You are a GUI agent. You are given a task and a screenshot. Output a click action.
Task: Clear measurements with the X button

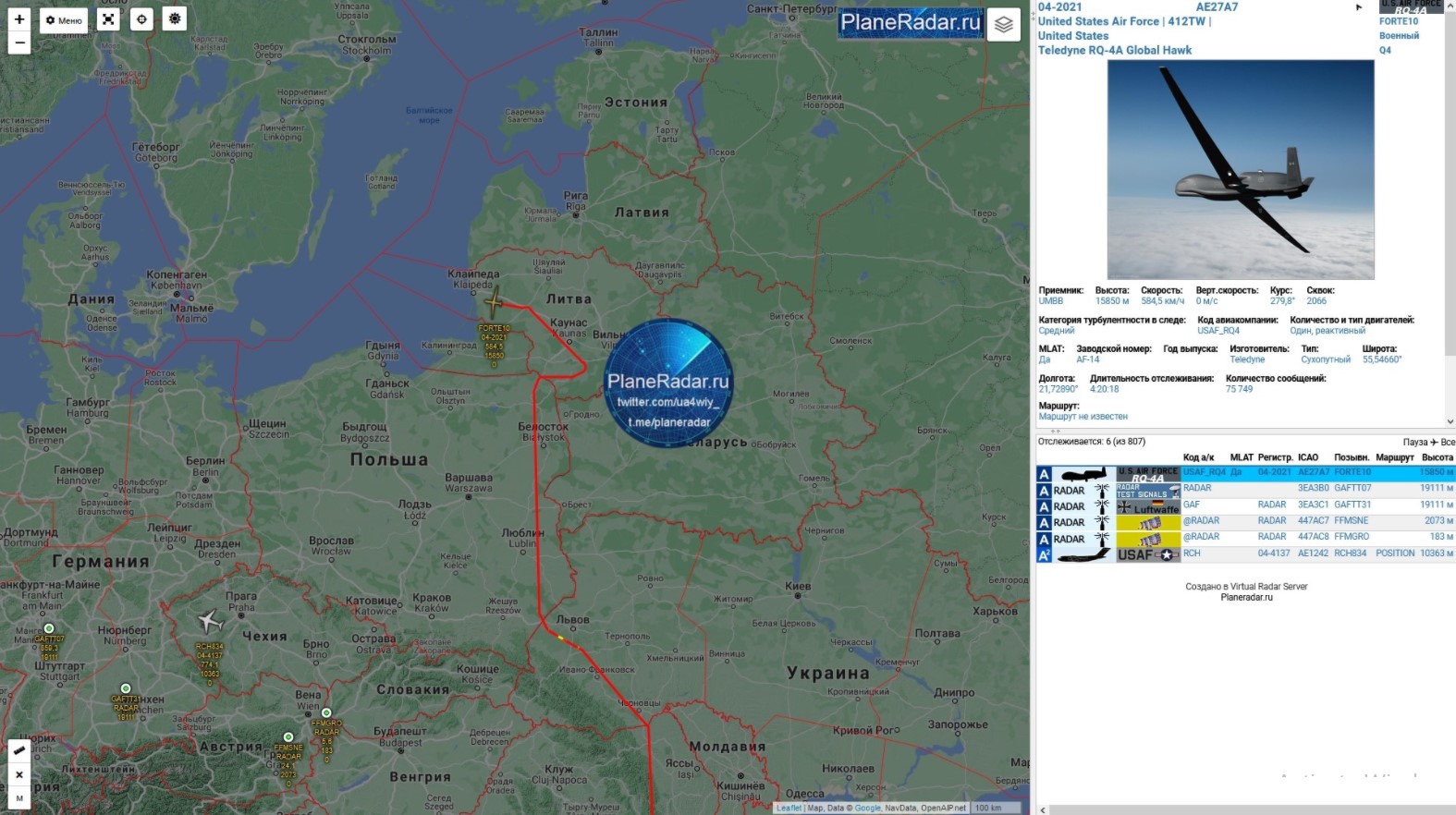pyautogui.click(x=18, y=774)
